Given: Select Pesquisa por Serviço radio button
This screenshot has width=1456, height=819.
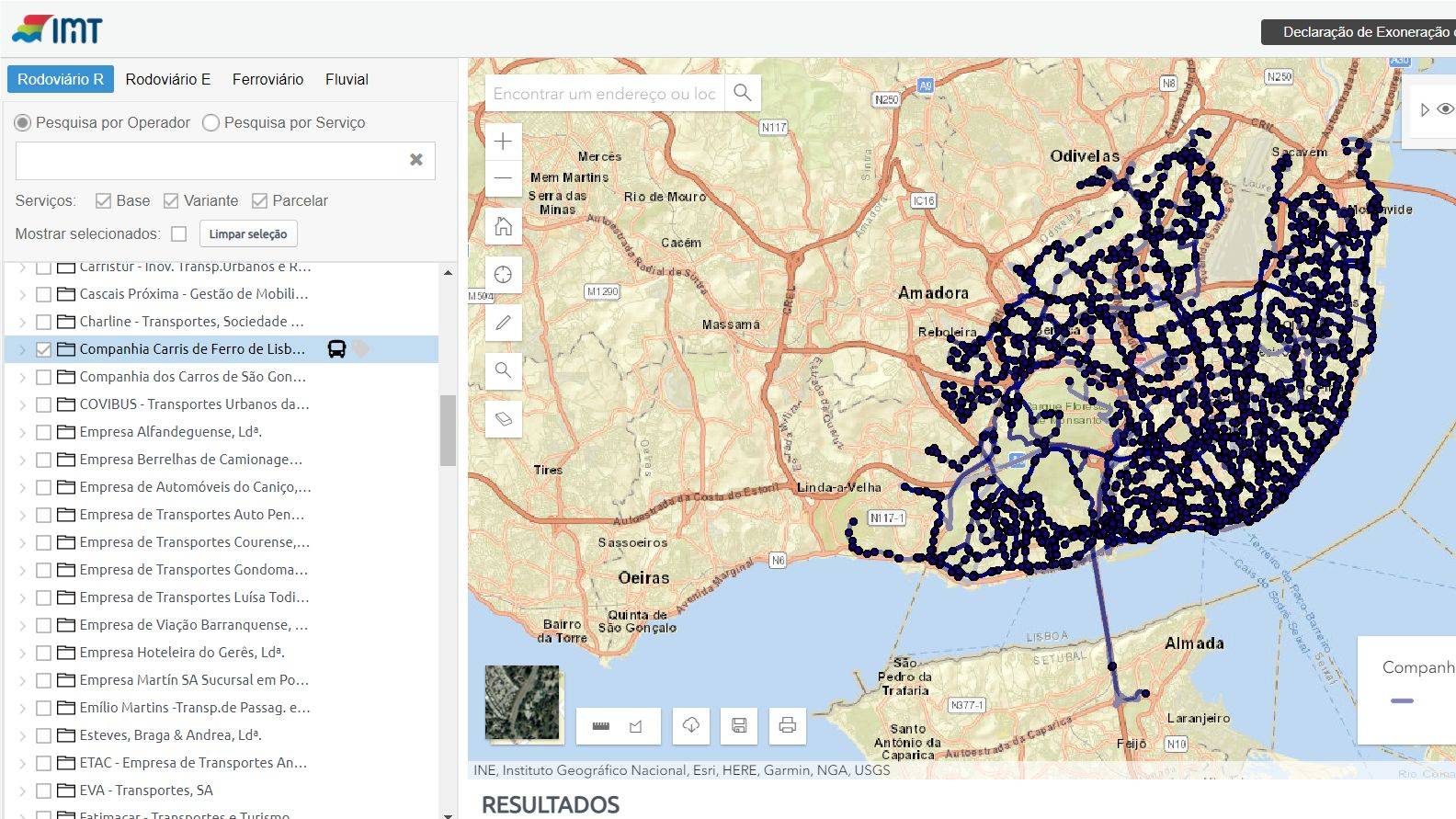Looking at the screenshot, I should pyautogui.click(x=211, y=123).
